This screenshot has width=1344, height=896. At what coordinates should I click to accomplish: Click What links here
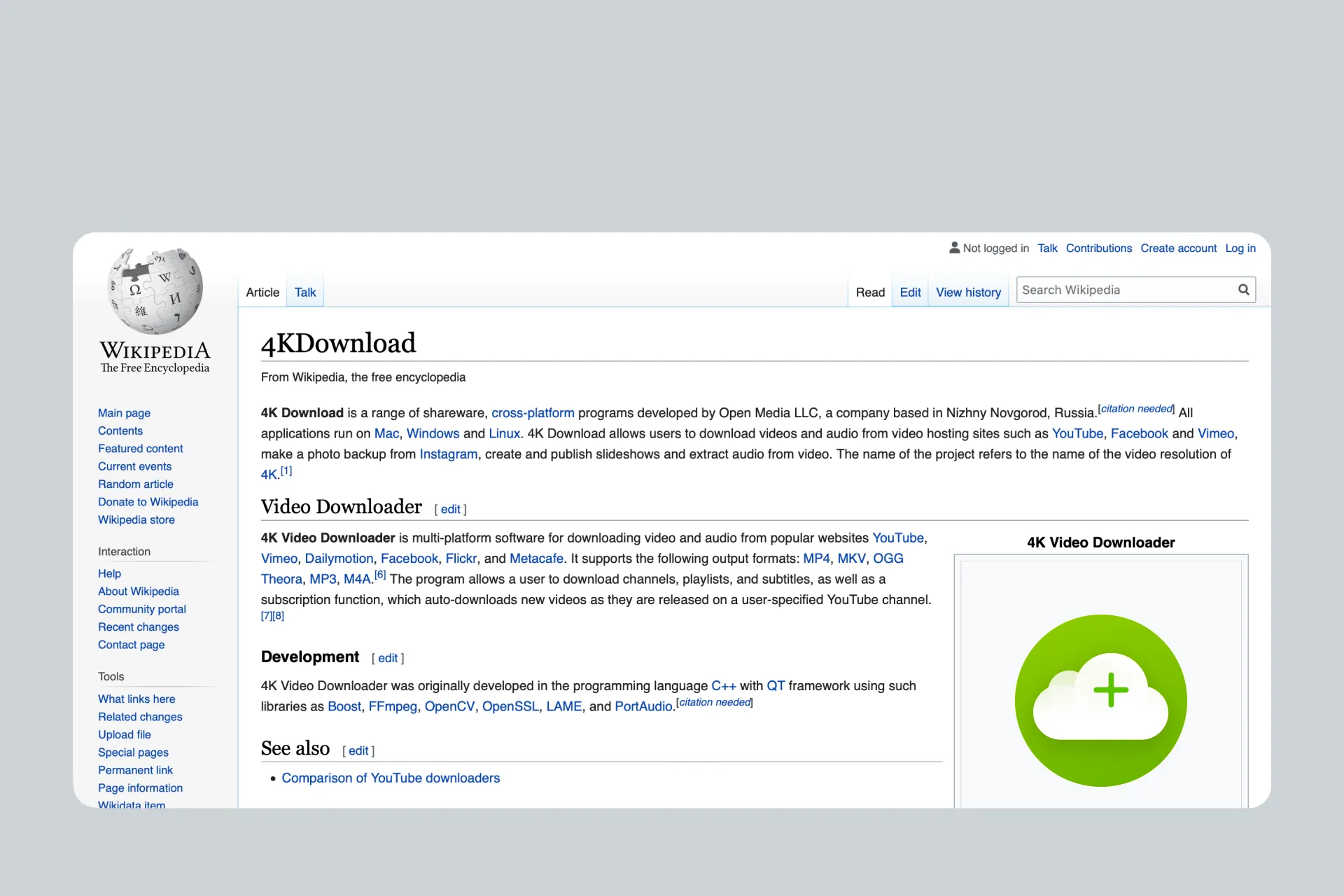click(x=136, y=699)
